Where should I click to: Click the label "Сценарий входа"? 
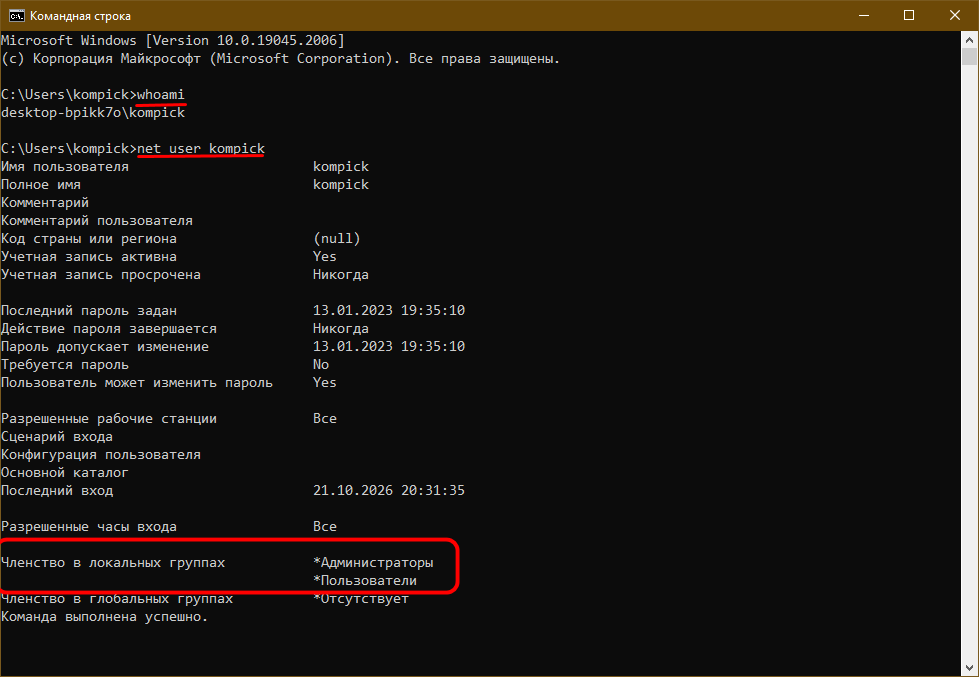(57, 437)
